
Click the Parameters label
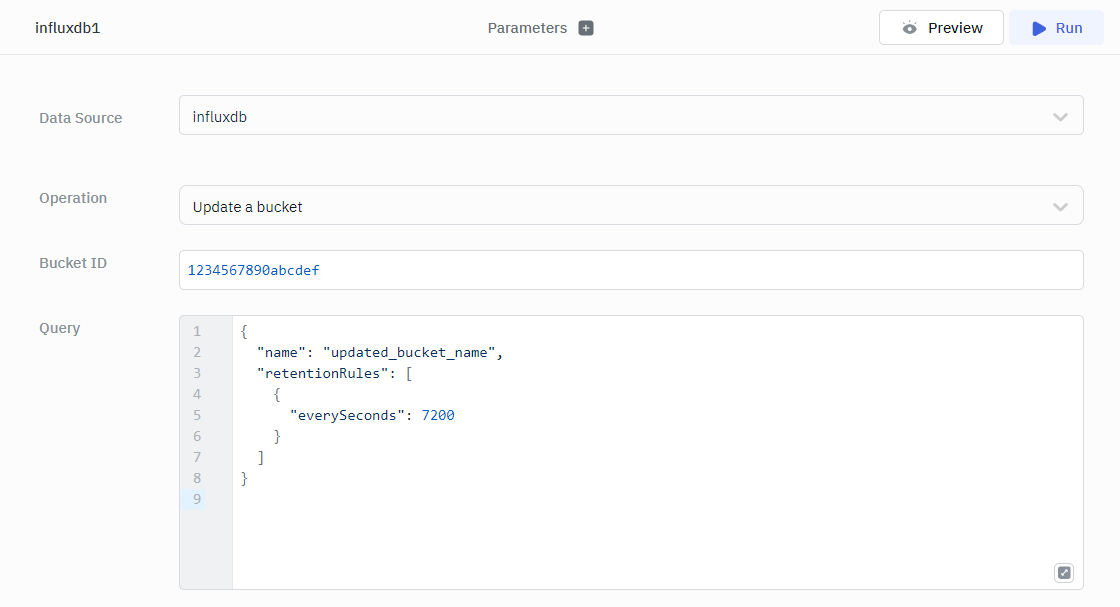527,28
